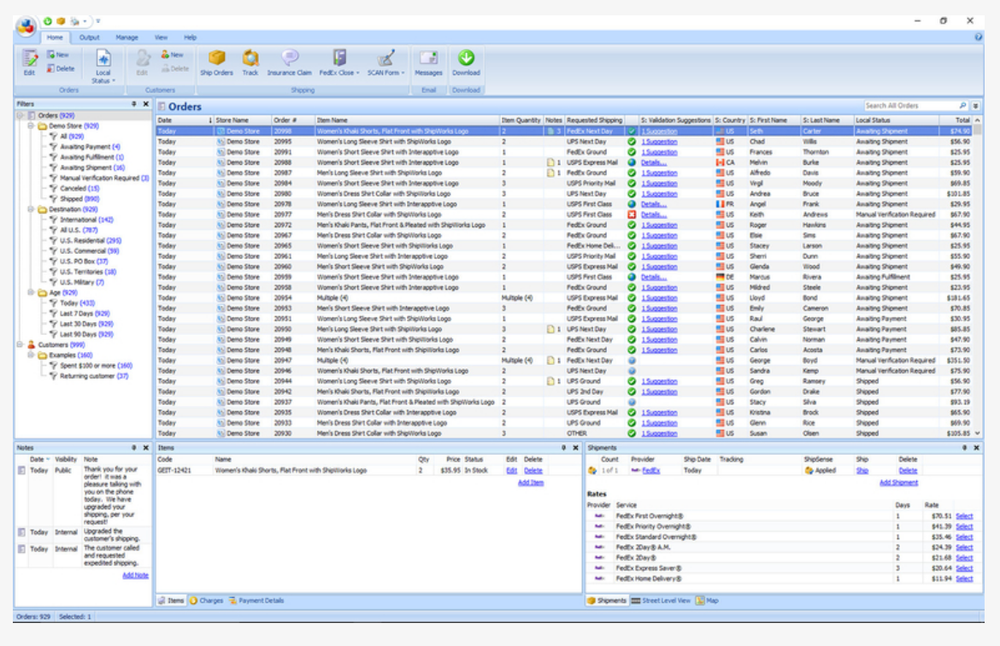Open the SCAN Form dropdown
The image size is (1000, 646).
tap(386, 62)
